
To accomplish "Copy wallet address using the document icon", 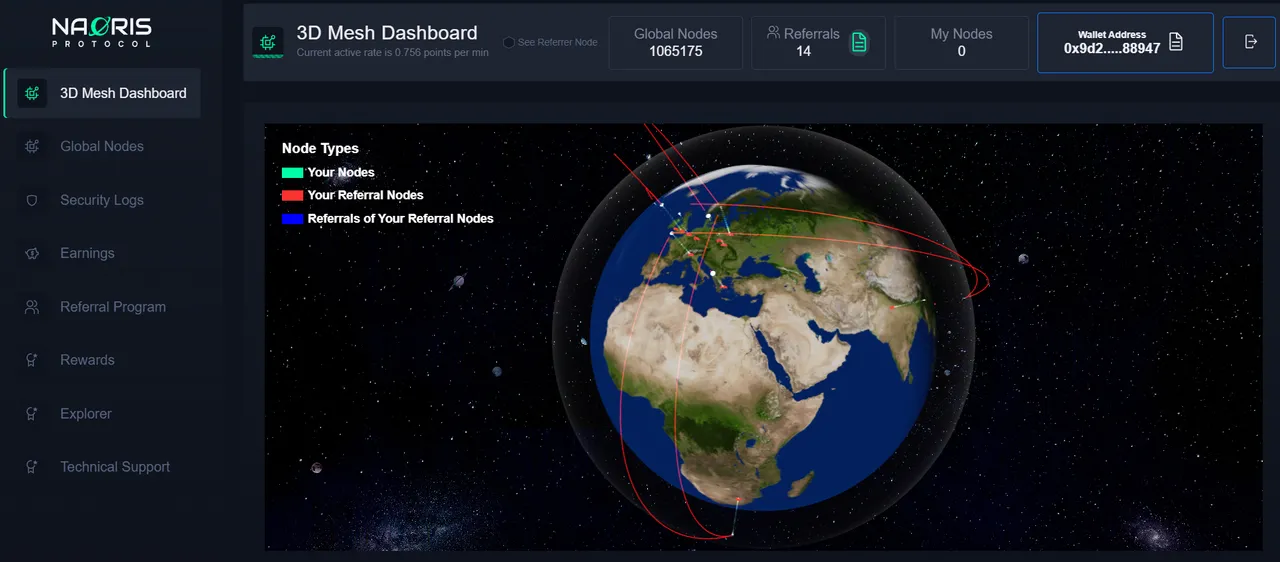I will coord(1176,41).
